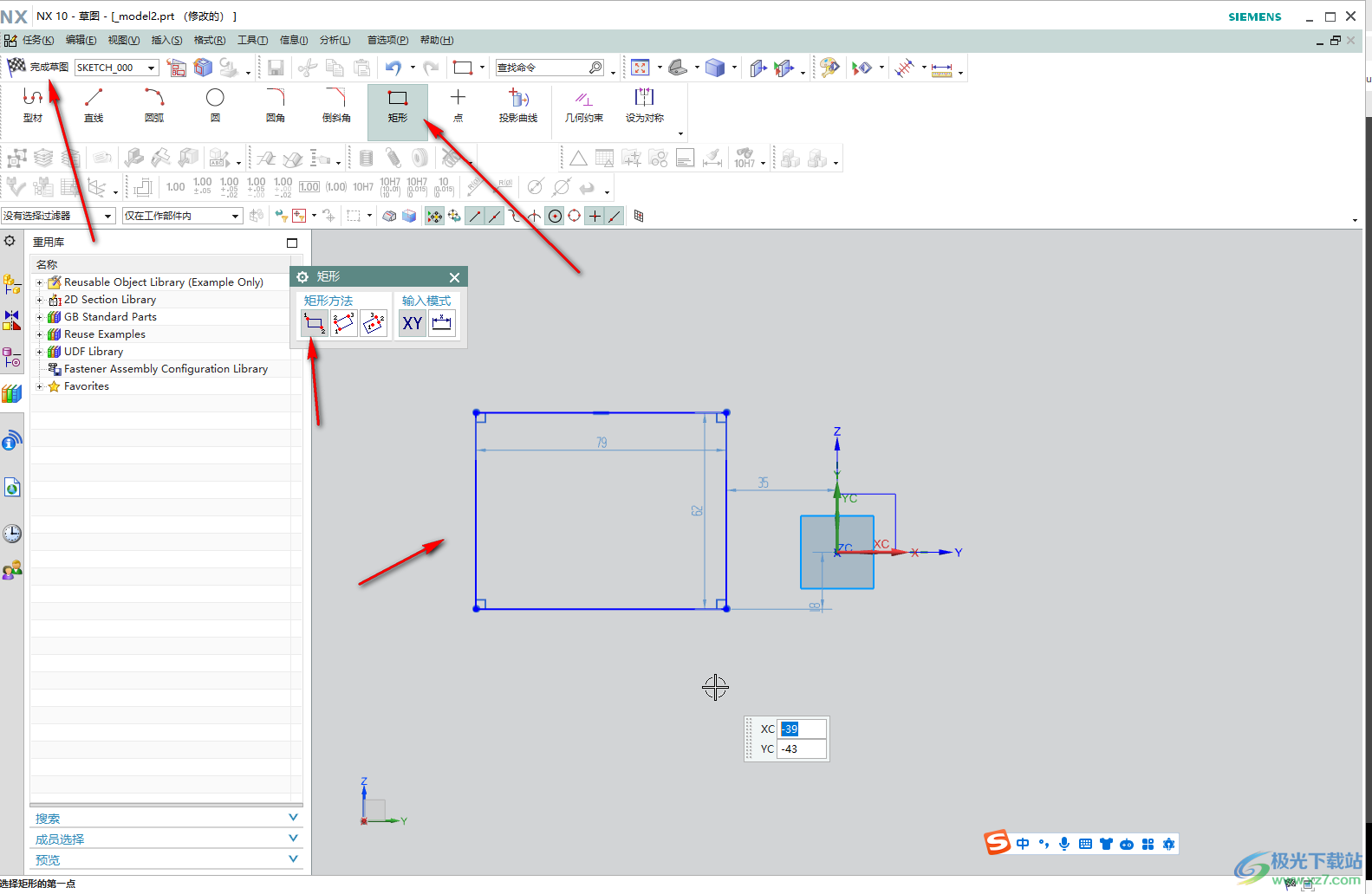This screenshot has width=1372, height=894.
Task: Select the 倒斜角 (Chamfer) tool
Action: (x=336, y=105)
